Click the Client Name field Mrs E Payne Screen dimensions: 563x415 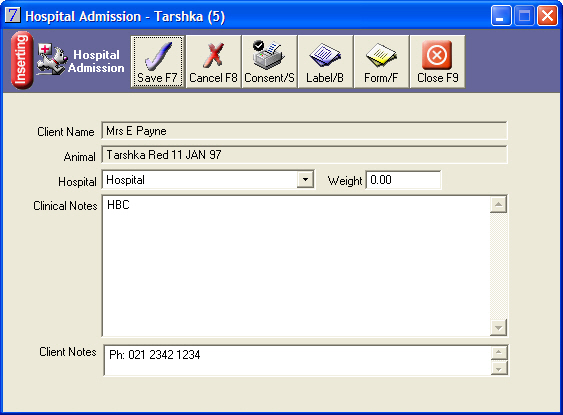(x=304, y=131)
